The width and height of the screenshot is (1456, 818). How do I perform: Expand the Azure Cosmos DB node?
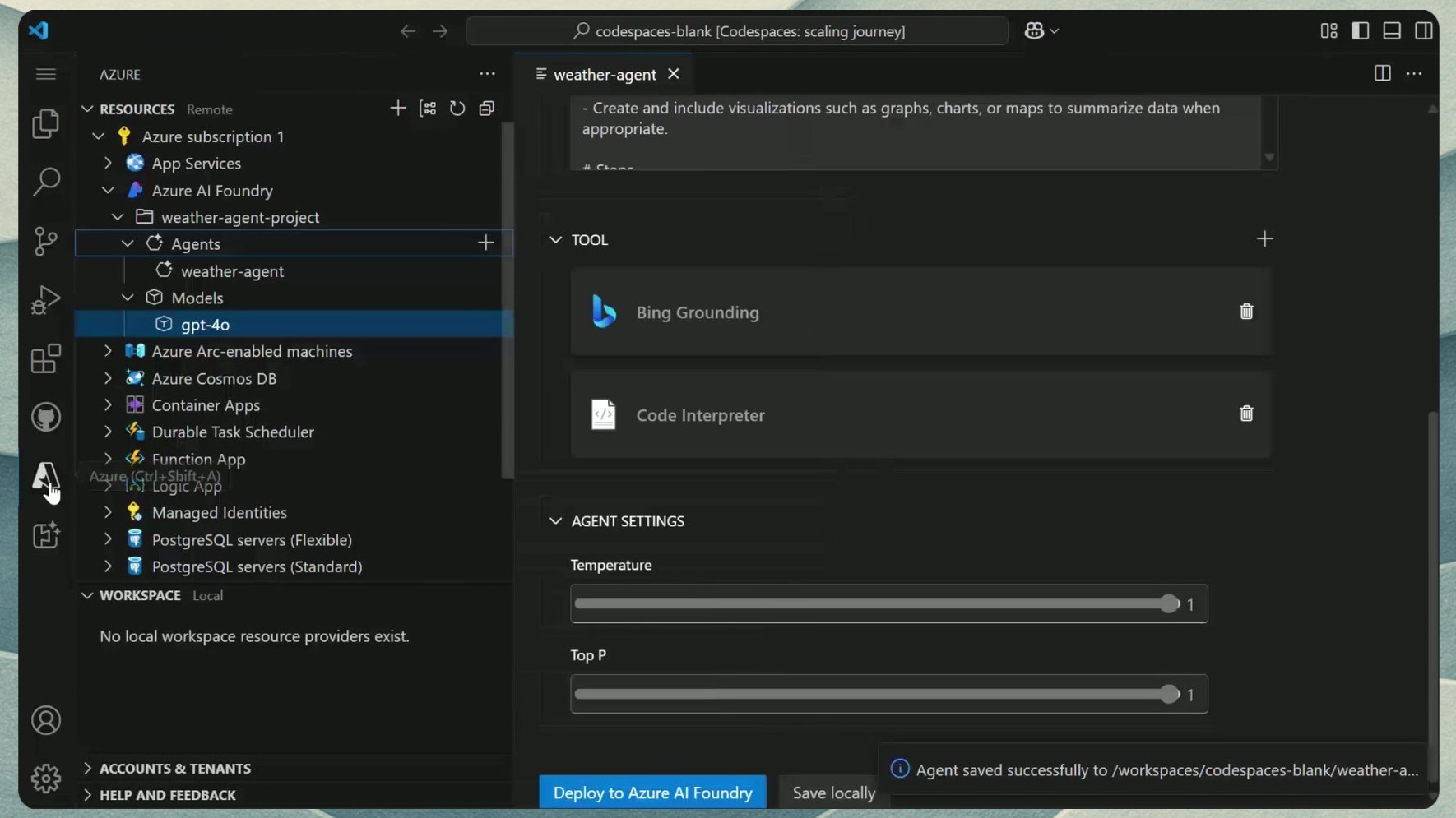click(108, 378)
